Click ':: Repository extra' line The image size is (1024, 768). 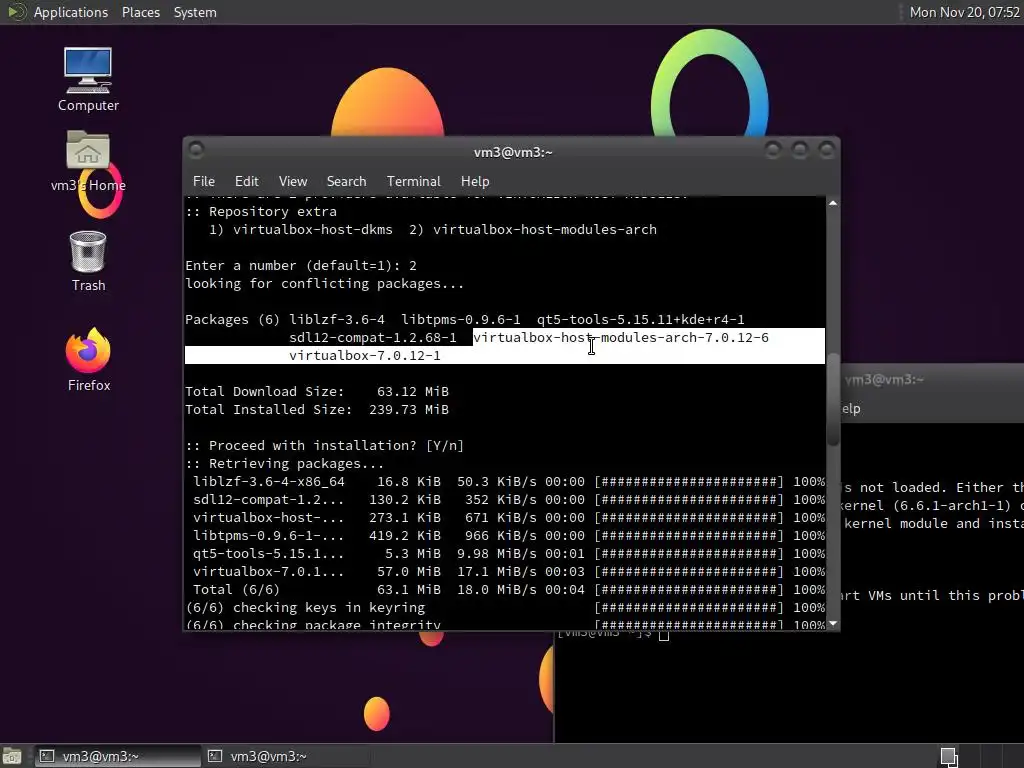[x=261, y=212]
